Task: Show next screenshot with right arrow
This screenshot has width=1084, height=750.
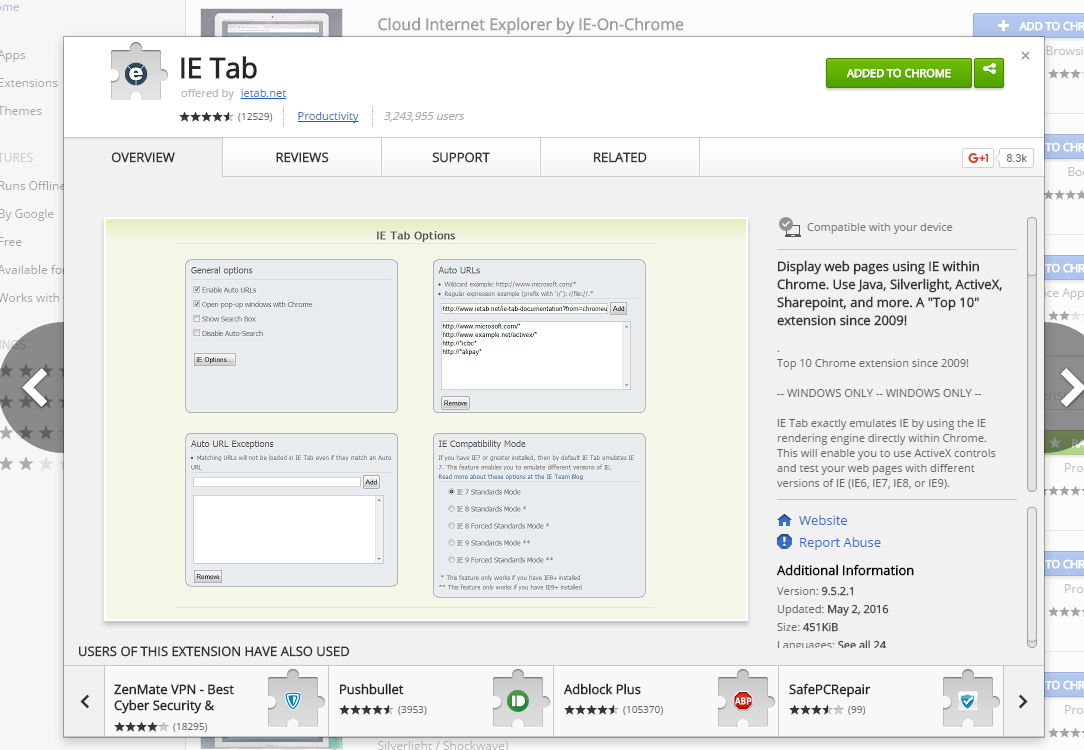Action: (x=1070, y=387)
